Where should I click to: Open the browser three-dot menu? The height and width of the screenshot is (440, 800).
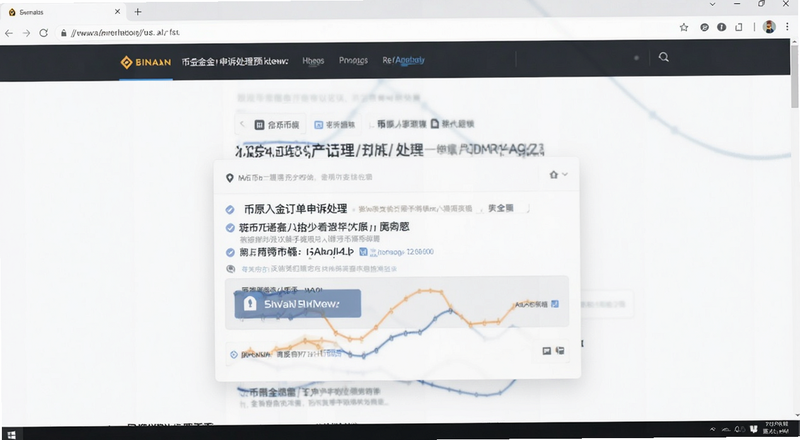(789, 27)
